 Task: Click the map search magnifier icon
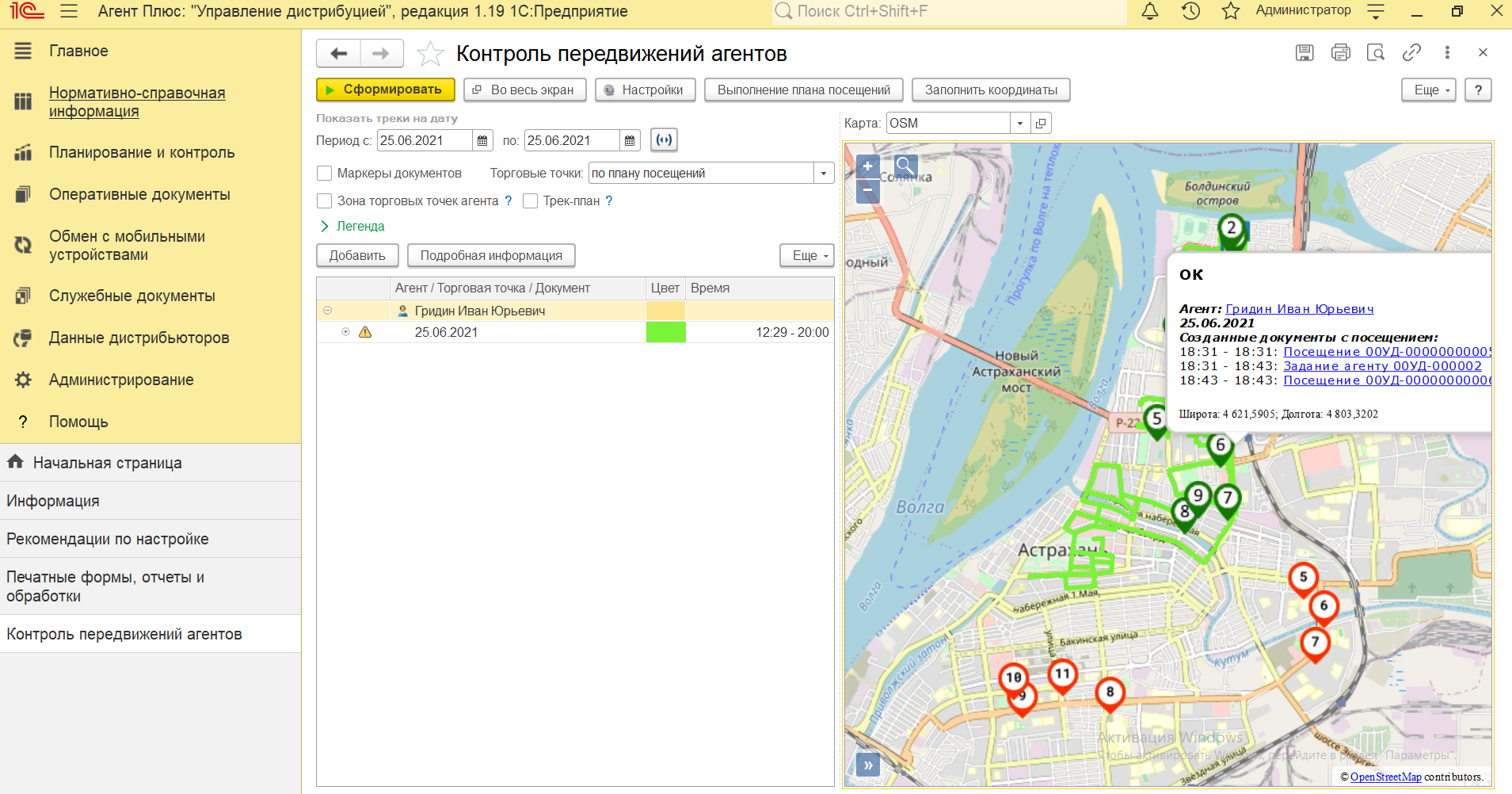click(906, 166)
